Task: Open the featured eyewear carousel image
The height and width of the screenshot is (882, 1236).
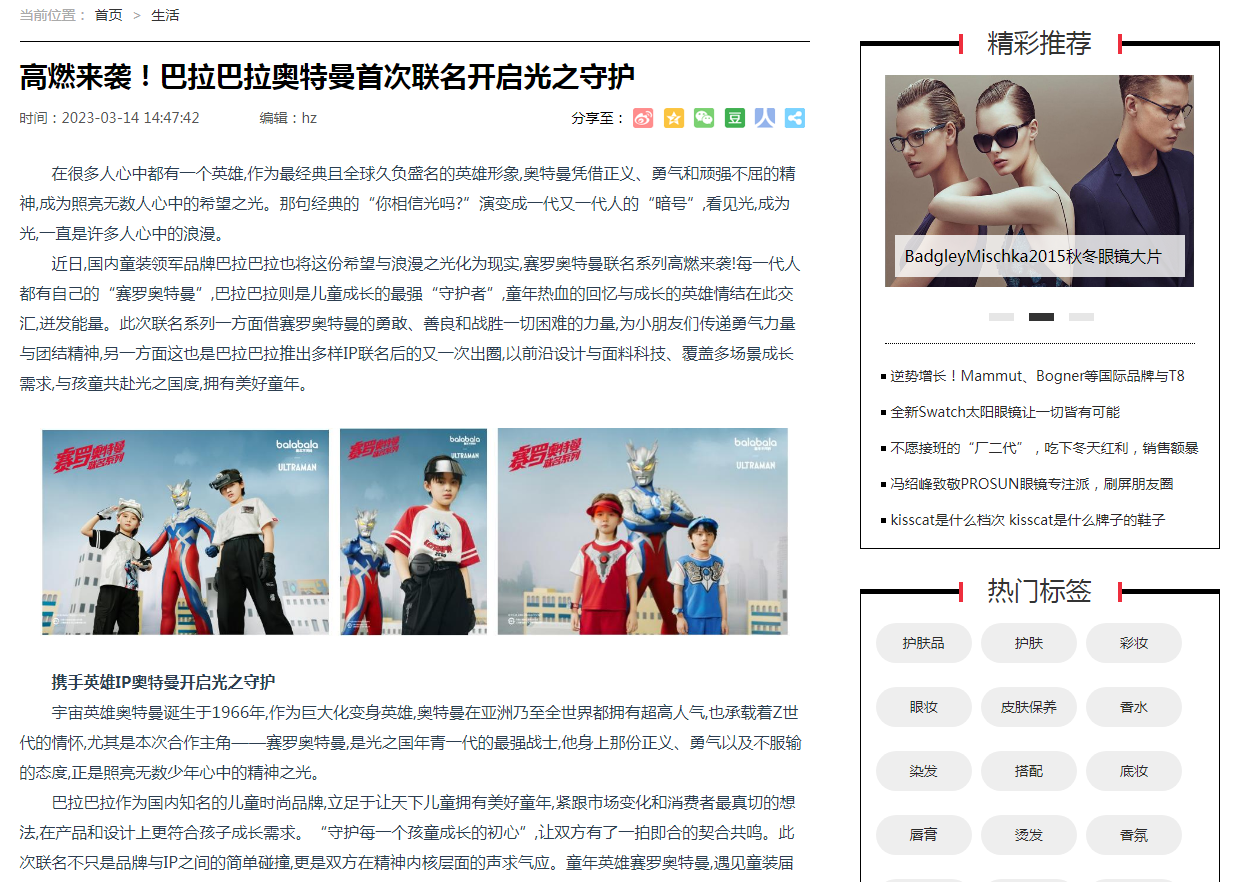Action: [x=1039, y=181]
